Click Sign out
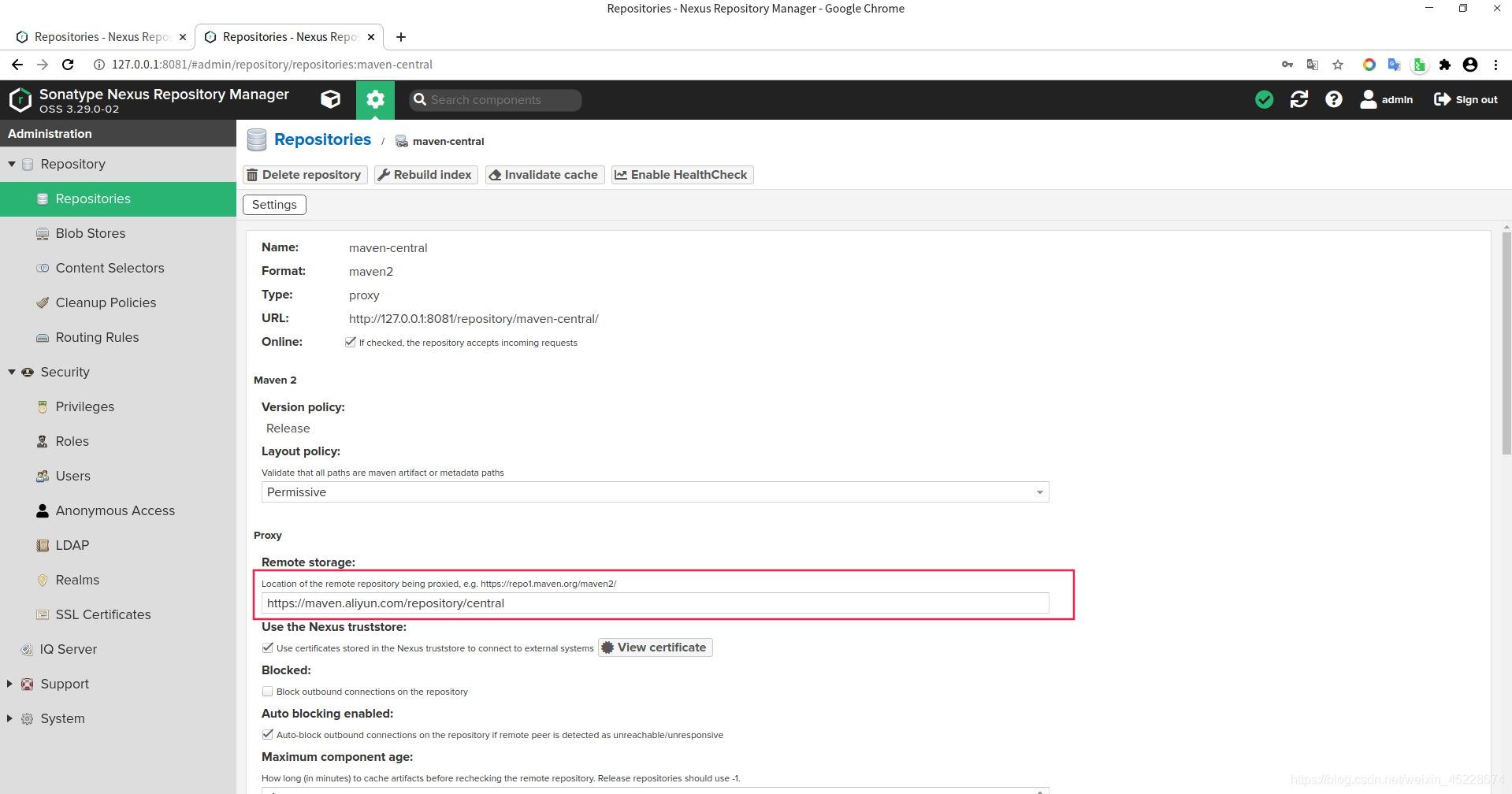1512x794 pixels. pos(1466,99)
